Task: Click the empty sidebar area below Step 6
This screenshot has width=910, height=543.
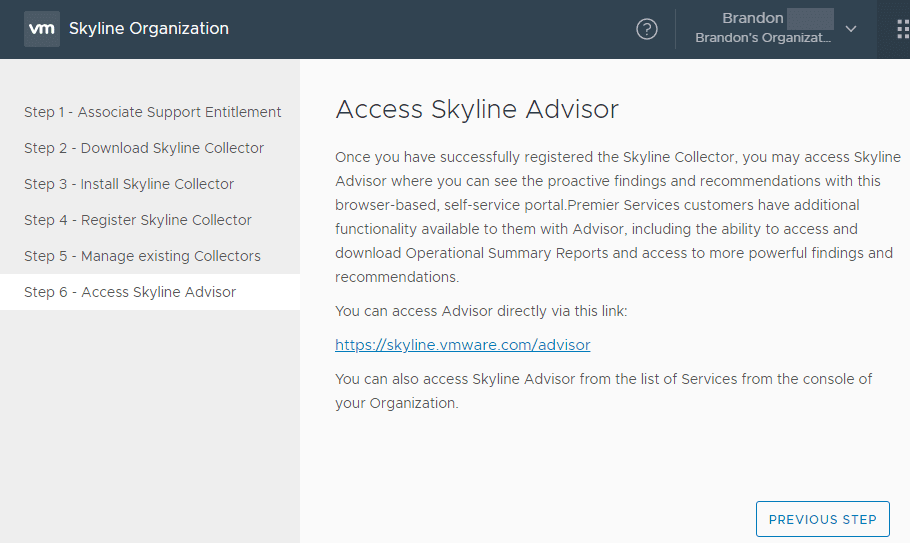Action: [150, 420]
